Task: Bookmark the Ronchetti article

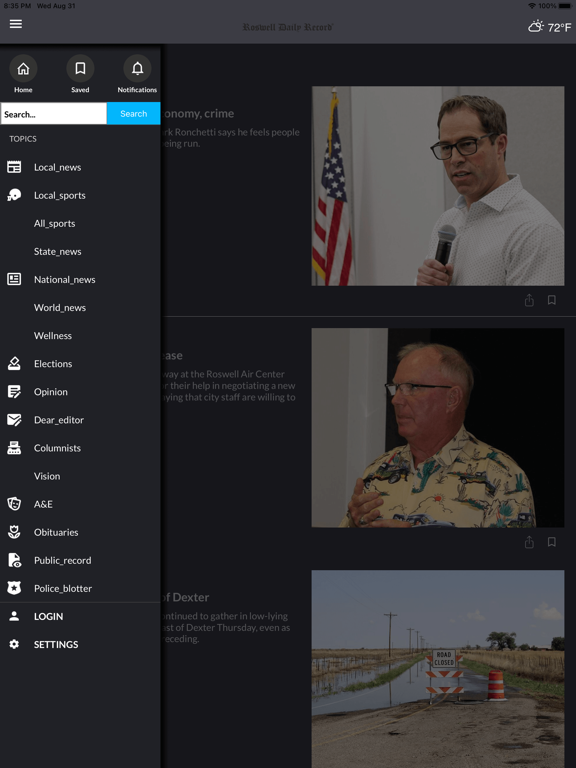Action: 552,300
